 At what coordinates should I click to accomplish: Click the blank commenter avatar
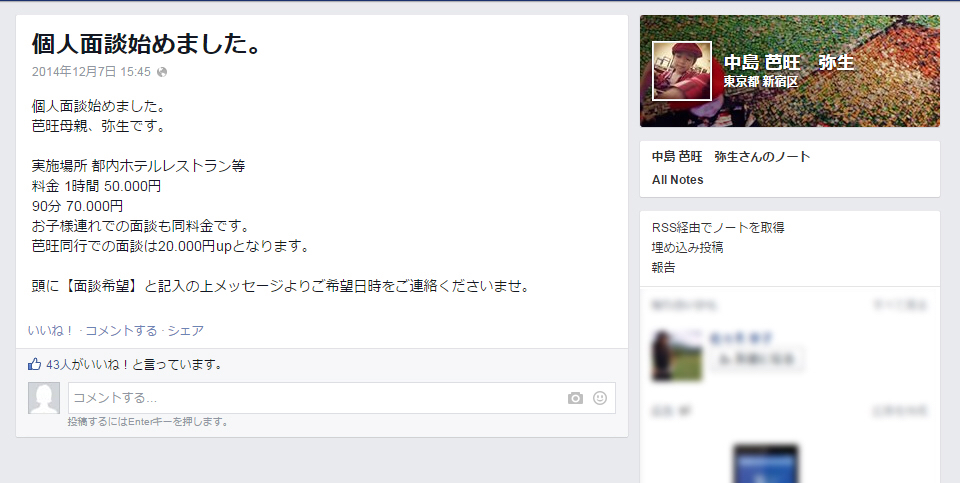coord(44,398)
